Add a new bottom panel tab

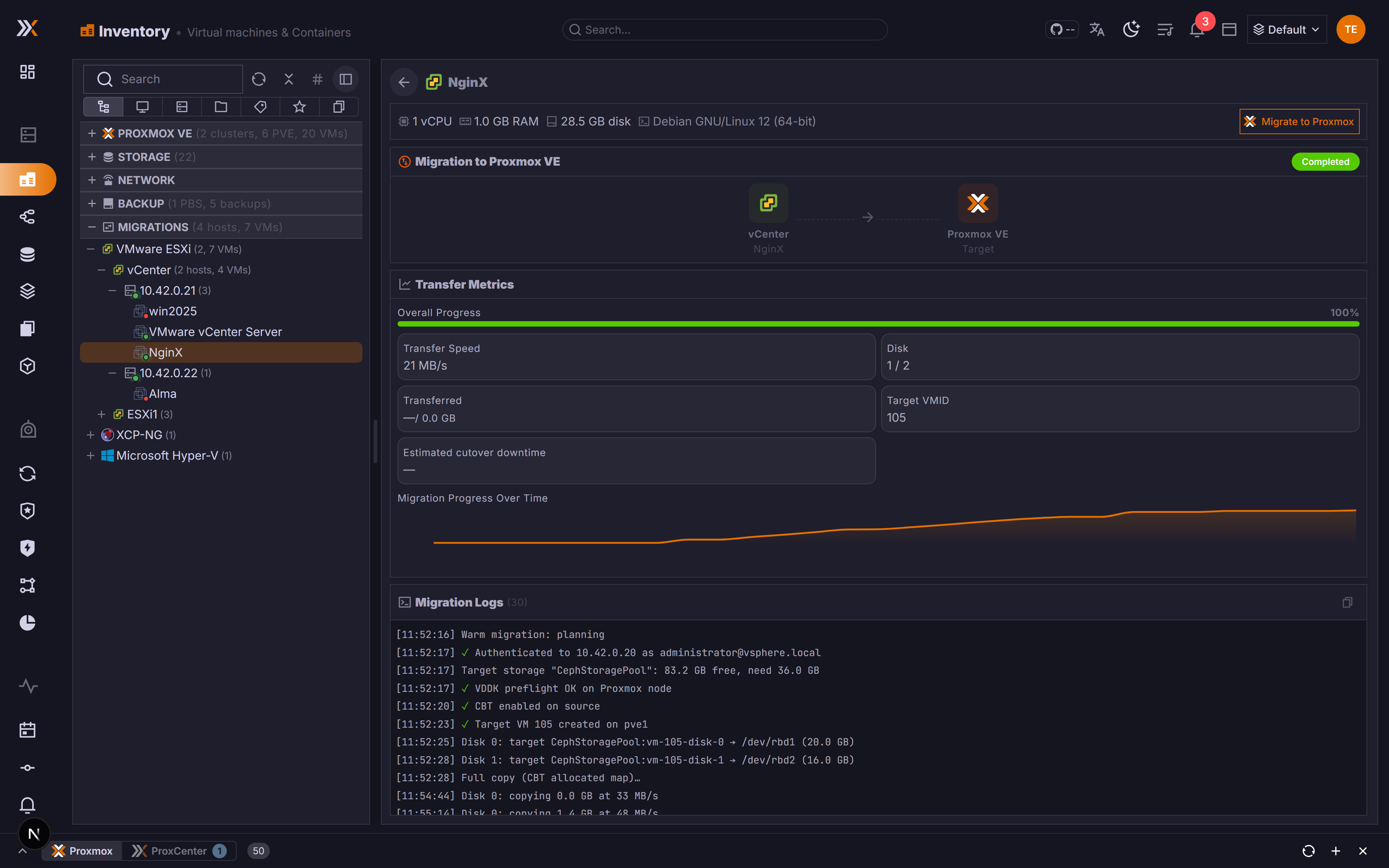[1335, 851]
